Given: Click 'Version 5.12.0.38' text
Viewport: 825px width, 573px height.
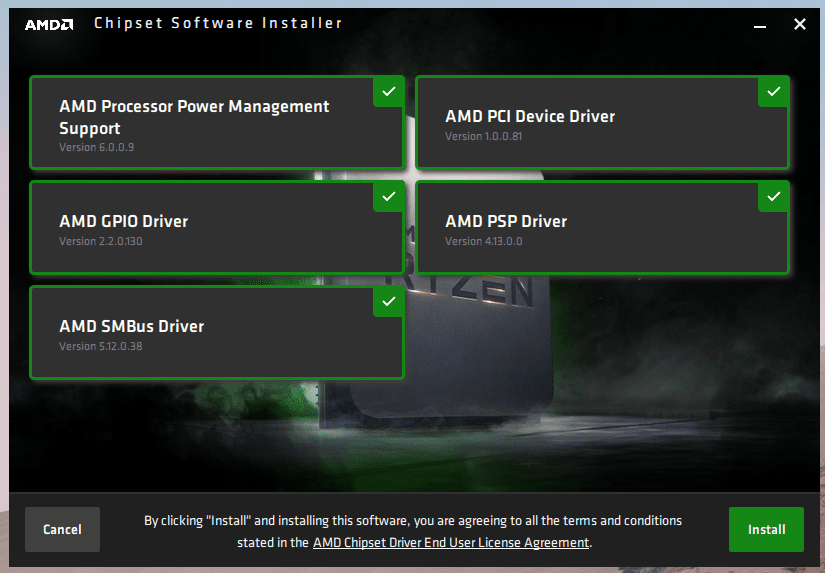Looking at the screenshot, I should click(x=100, y=346).
